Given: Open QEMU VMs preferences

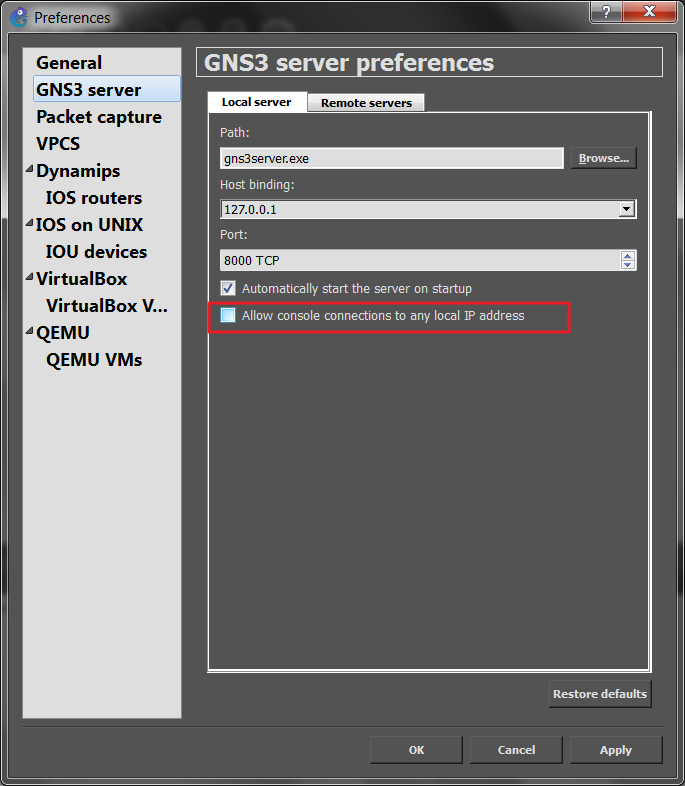Looking at the screenshot, I should click(94, 360).
